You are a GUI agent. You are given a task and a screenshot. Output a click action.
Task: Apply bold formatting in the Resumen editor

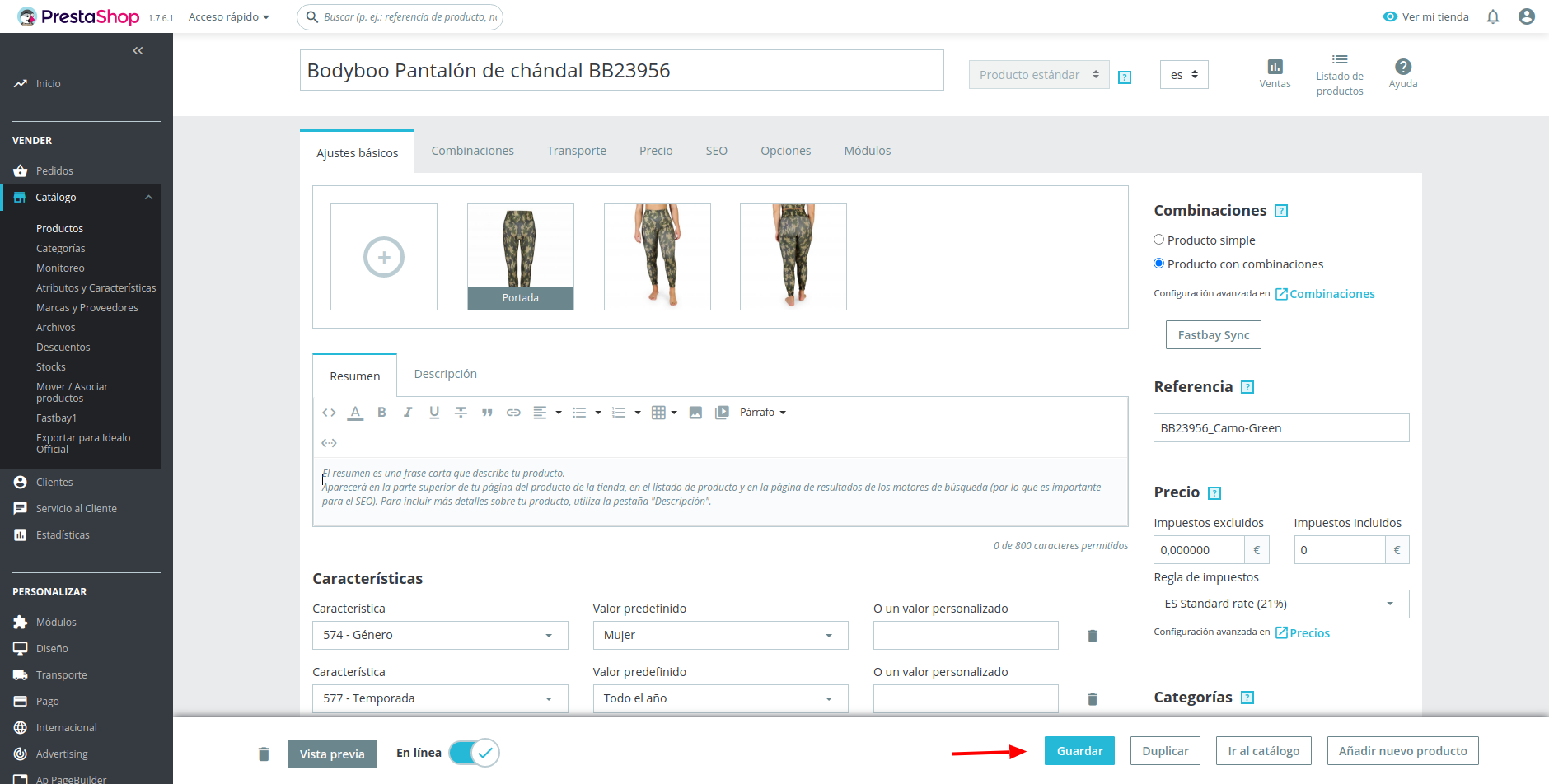[x=381, y=413]
